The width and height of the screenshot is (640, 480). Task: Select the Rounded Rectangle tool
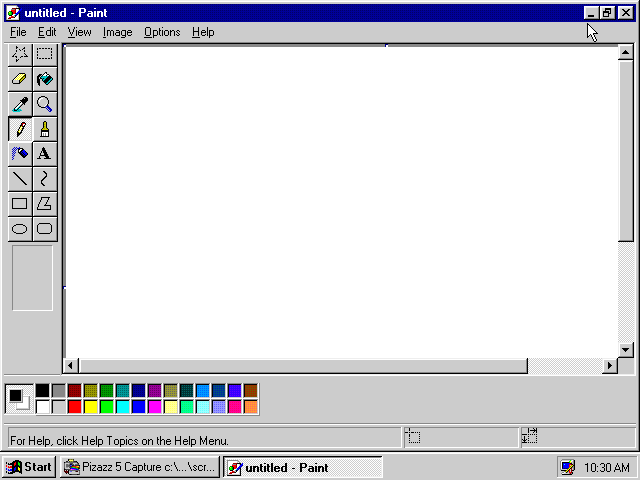(x=44, y=229)
